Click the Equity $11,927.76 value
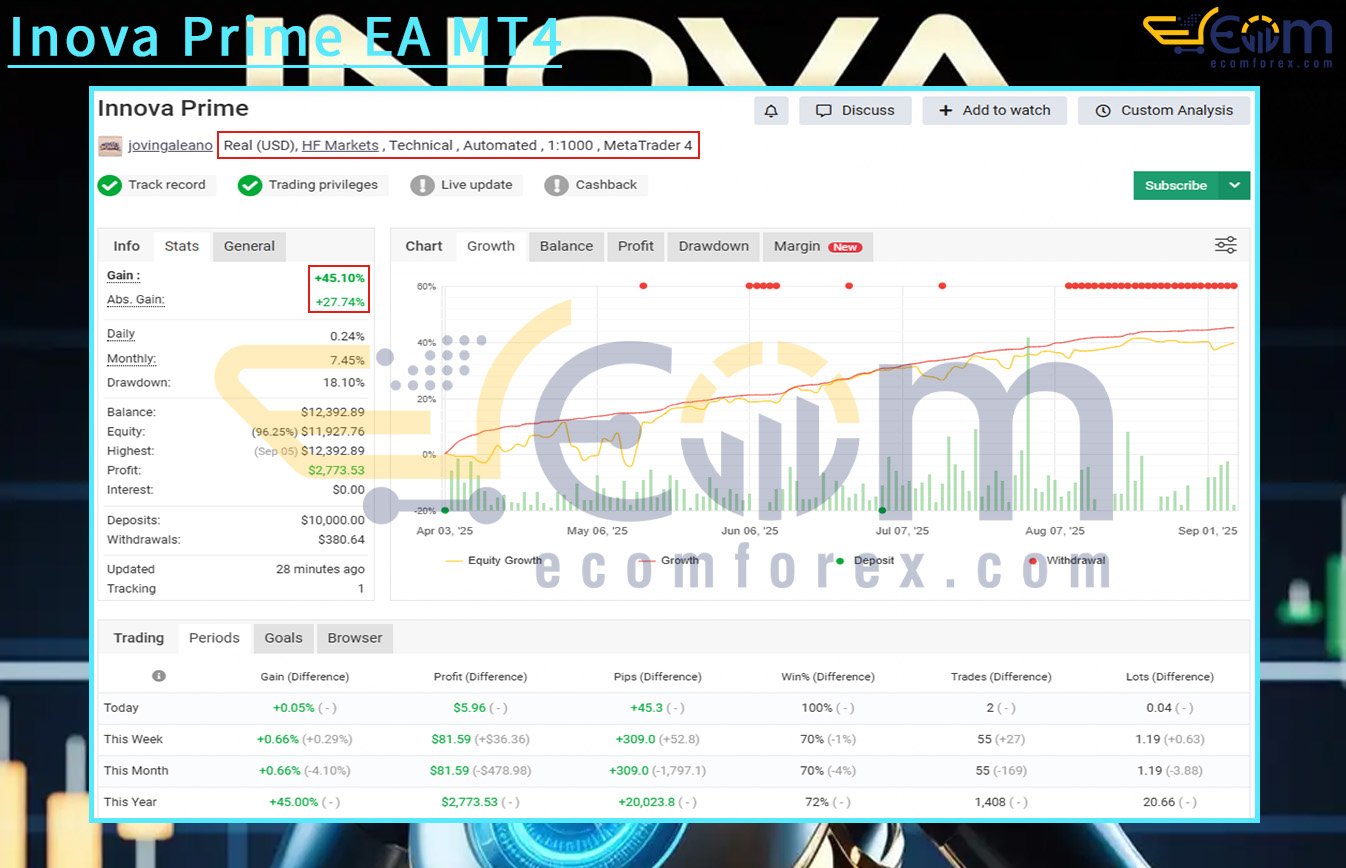 [333, 432]
